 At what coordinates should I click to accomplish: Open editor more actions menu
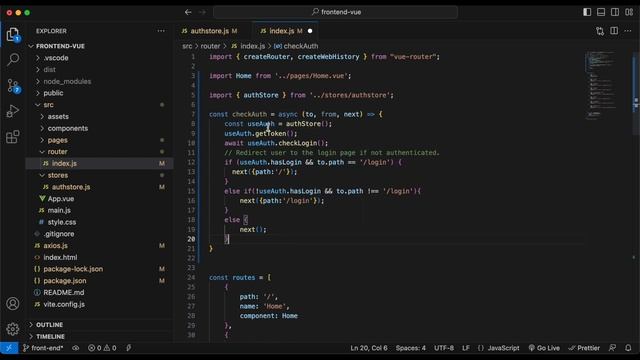[628, 31]
